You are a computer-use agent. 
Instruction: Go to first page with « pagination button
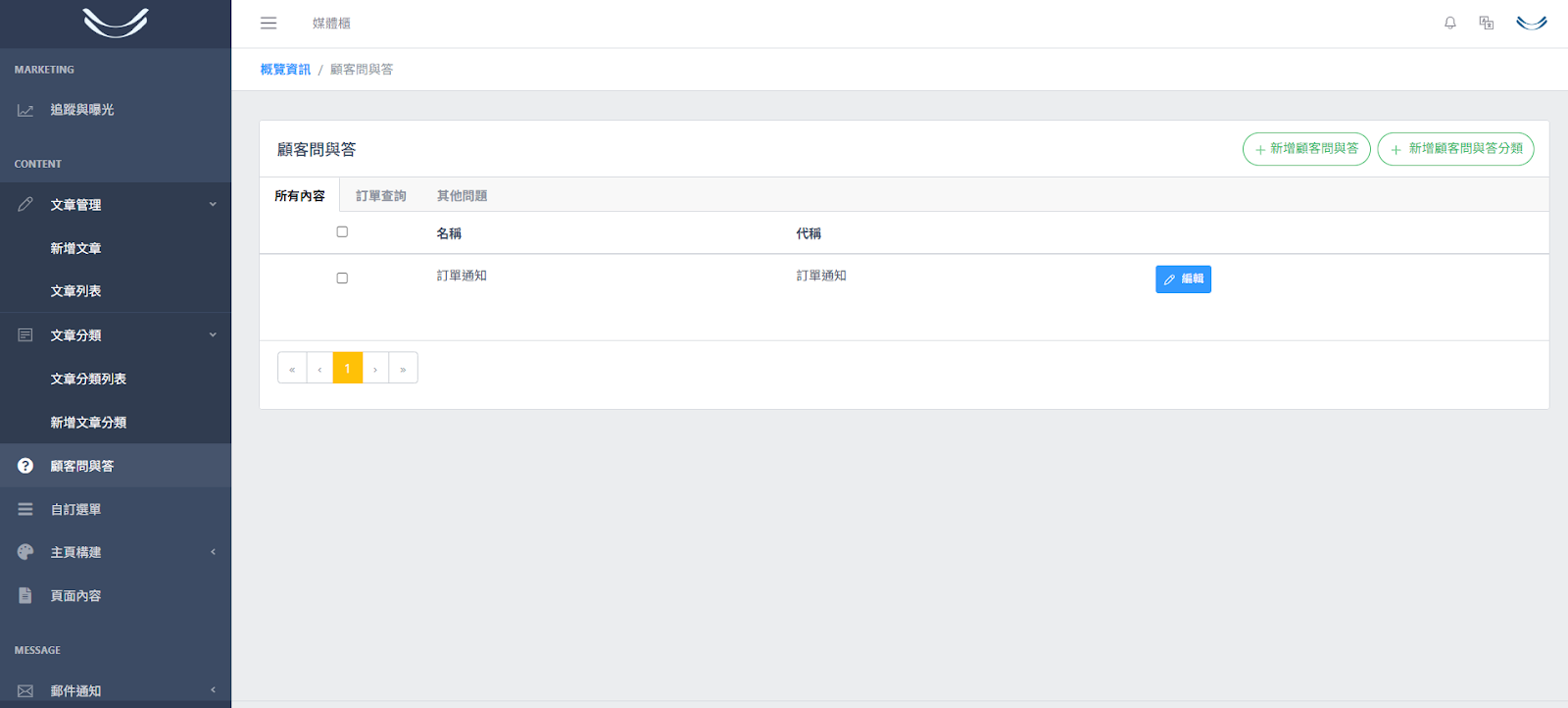(x=292, y=368)
